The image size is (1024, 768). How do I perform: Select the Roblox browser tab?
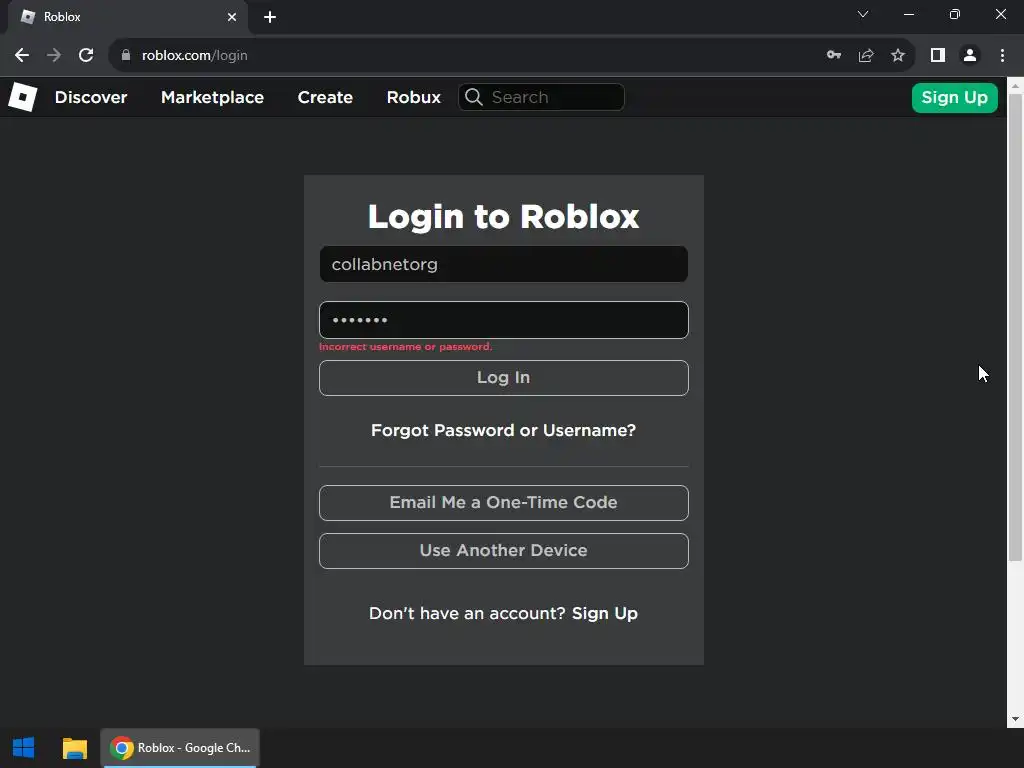click(127, 17)
